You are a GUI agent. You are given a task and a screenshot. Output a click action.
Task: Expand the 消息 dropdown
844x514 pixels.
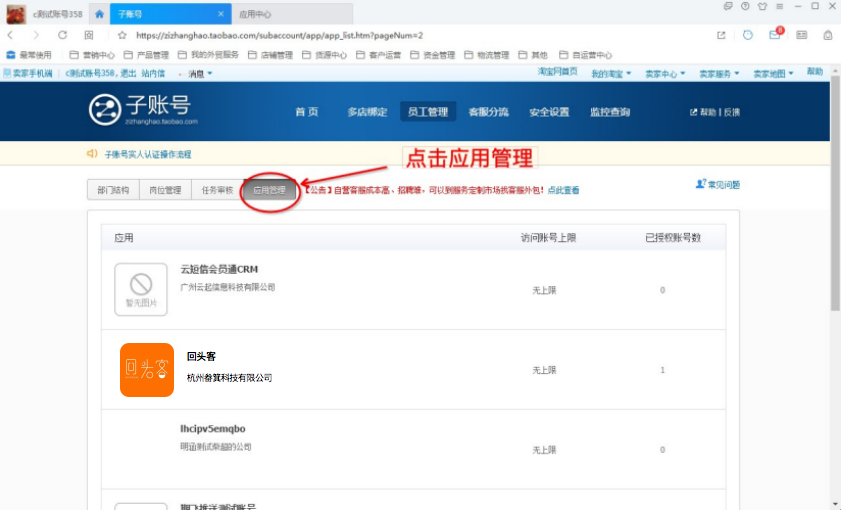click(200, 73)
